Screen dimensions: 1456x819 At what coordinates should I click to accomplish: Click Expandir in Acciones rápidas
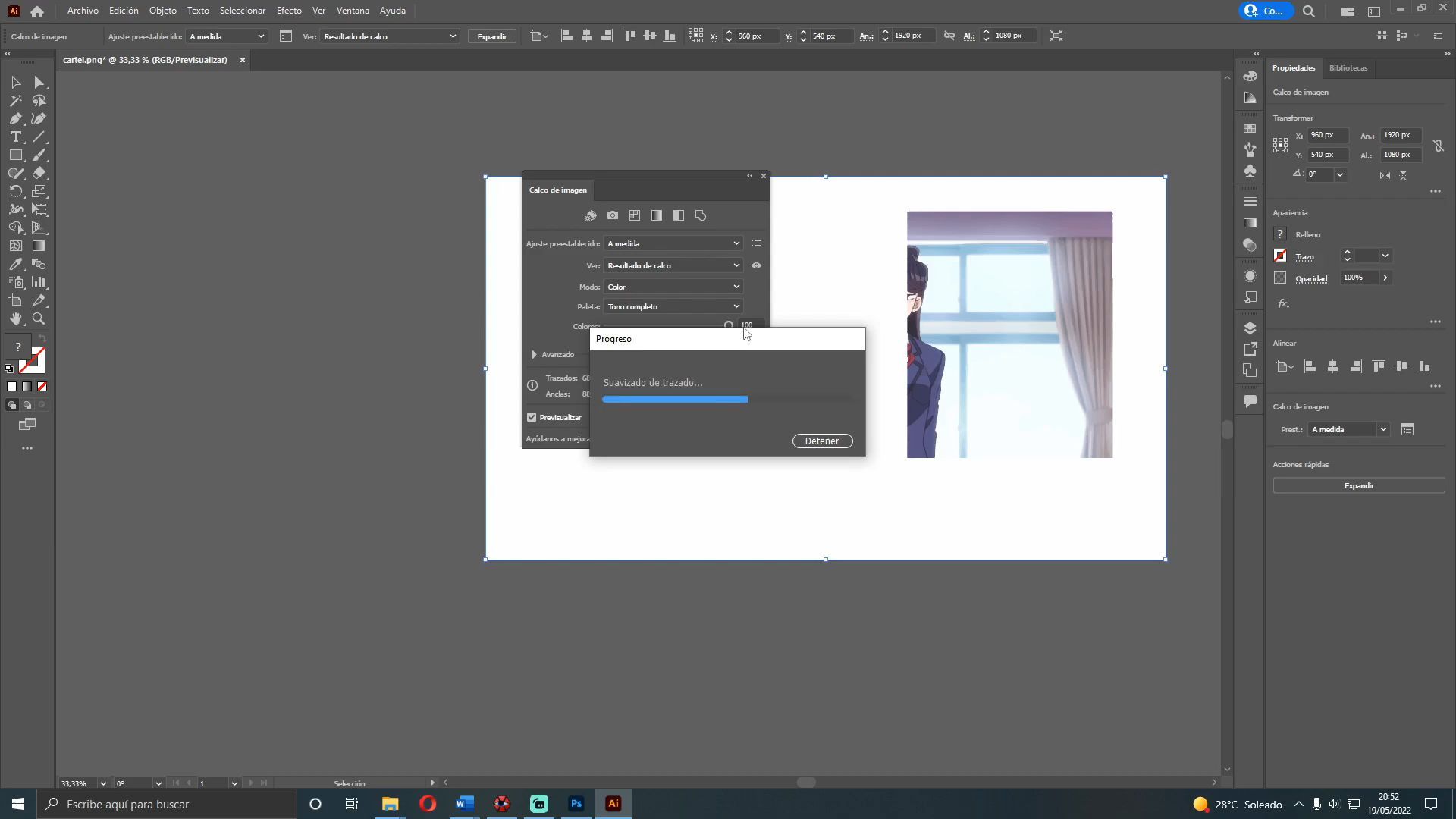[1358, 486]
